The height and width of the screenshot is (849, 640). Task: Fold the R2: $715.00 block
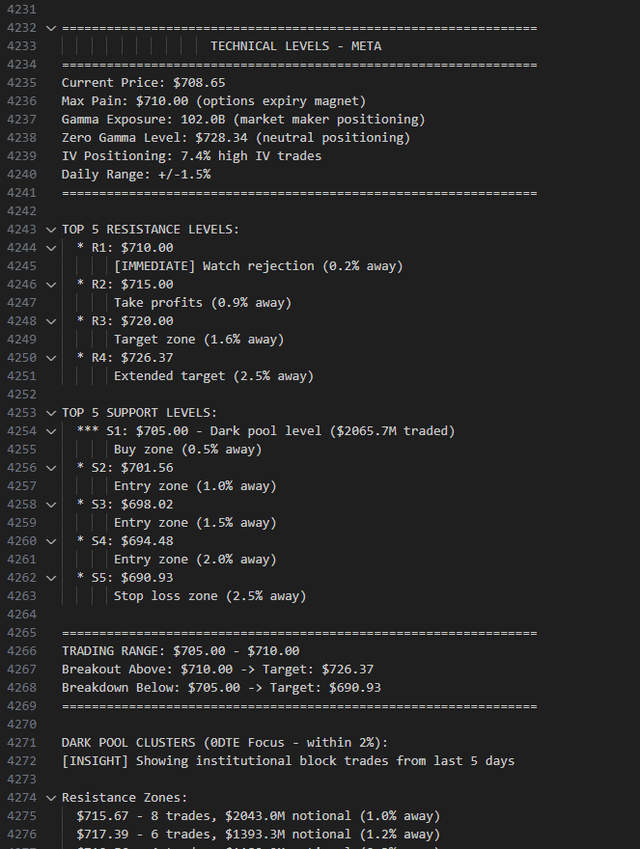51,285
